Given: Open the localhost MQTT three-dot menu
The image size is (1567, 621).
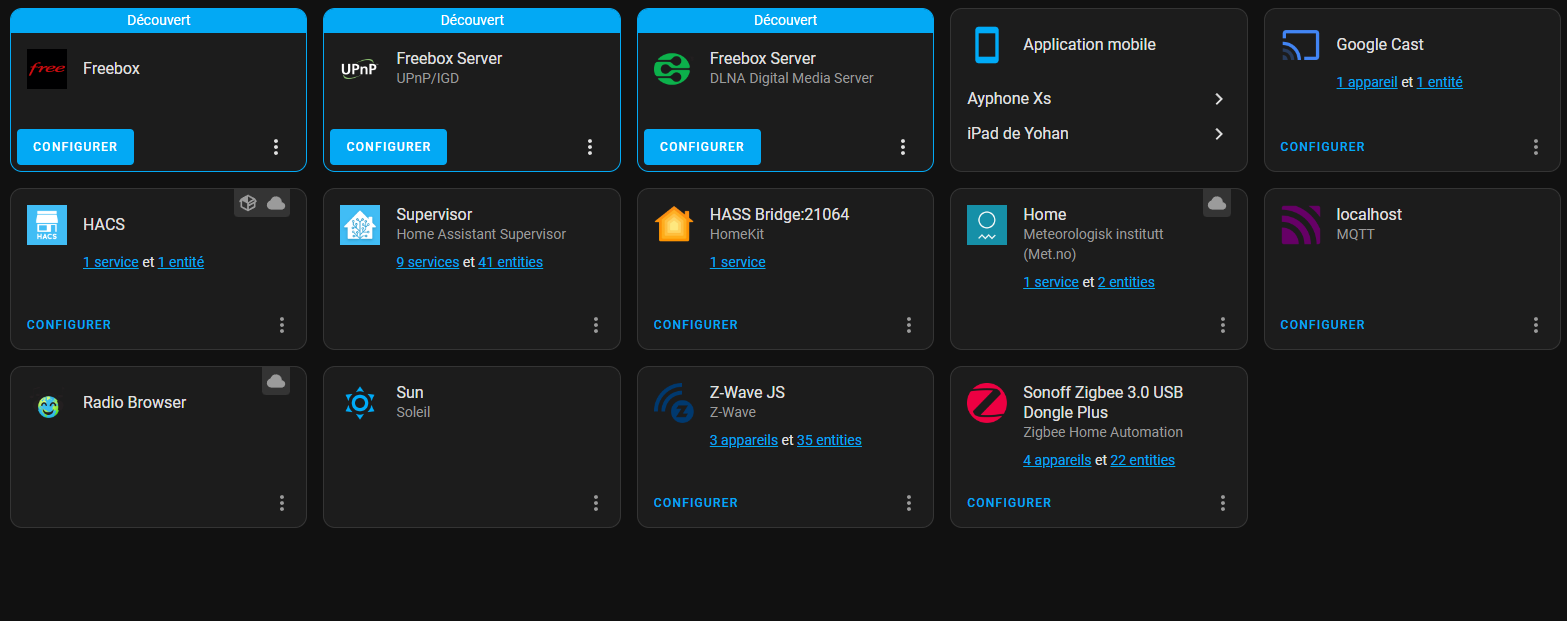Looking at the screenshot, I should click(1536, 325).
